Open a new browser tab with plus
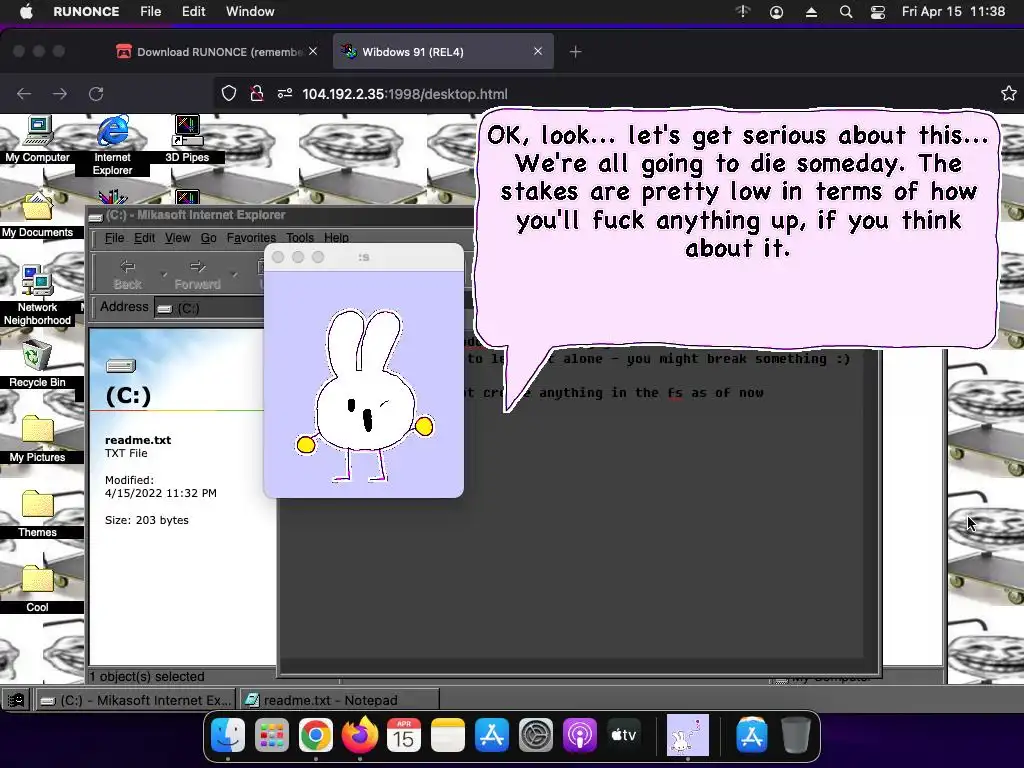1024x768 pixels. (575, 52)
